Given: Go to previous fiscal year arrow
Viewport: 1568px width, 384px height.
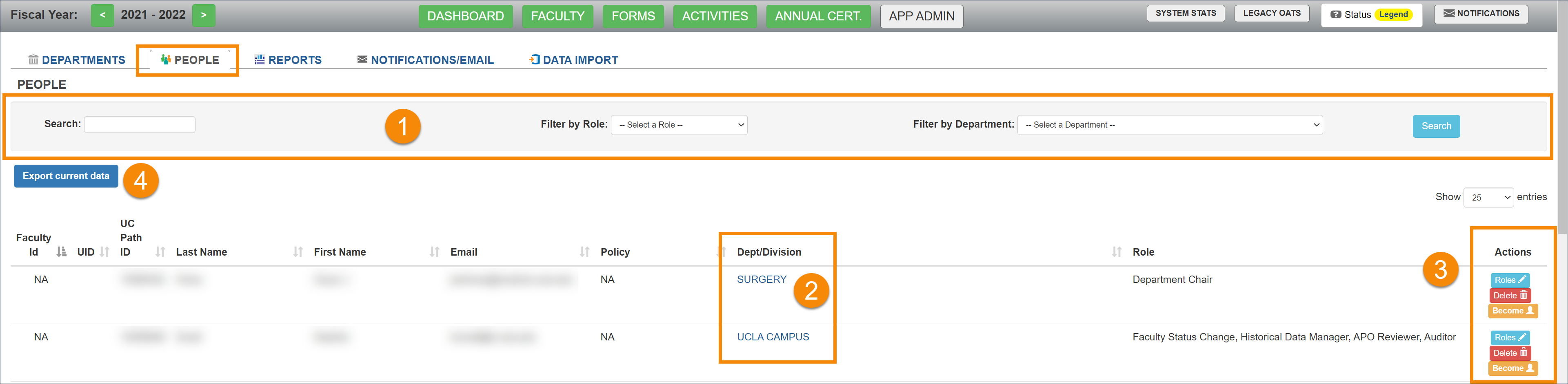Looking at the screenshot, I should pos(102,15).
